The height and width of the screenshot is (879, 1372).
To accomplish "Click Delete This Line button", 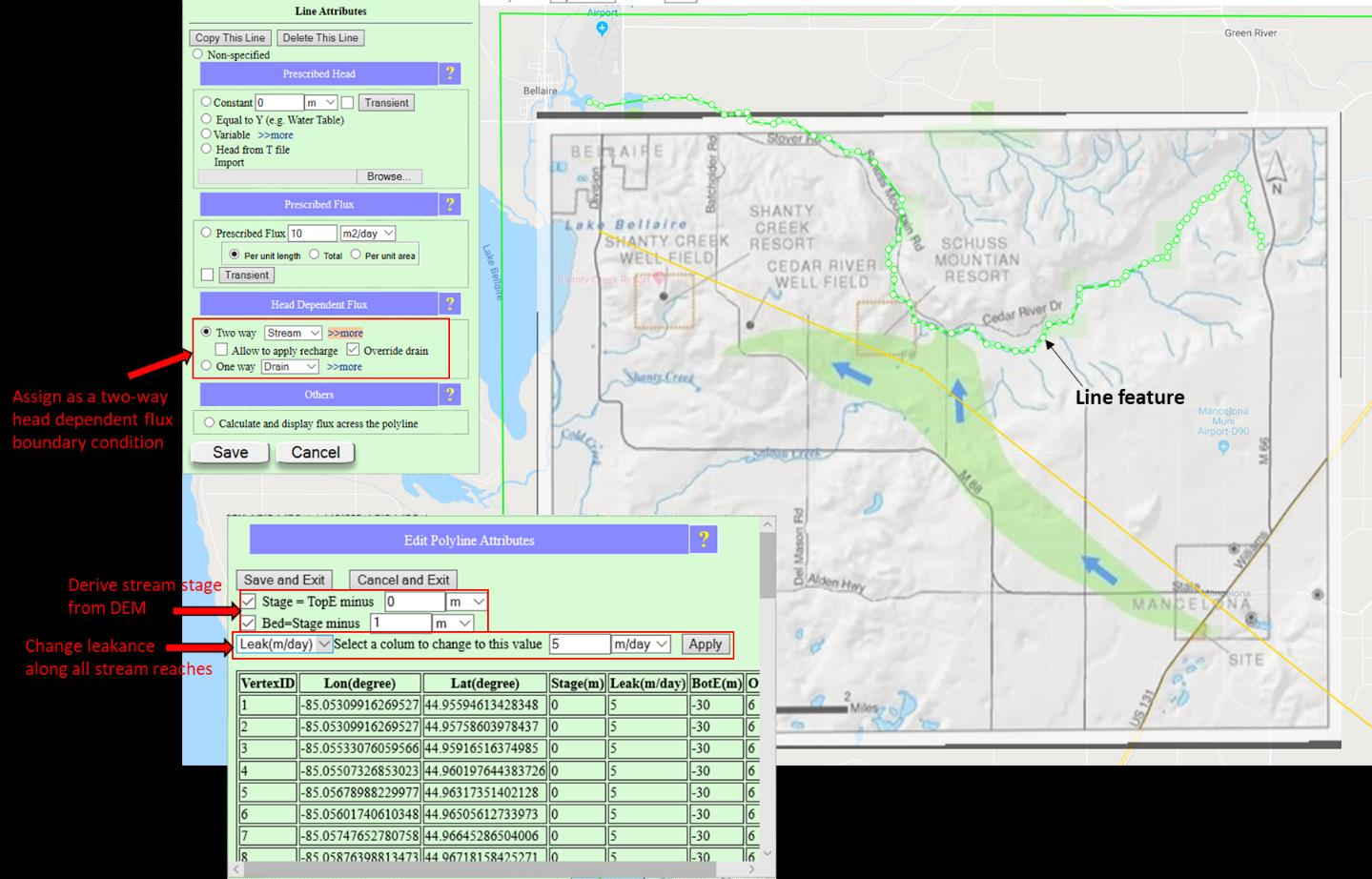I will pos(320,38).
